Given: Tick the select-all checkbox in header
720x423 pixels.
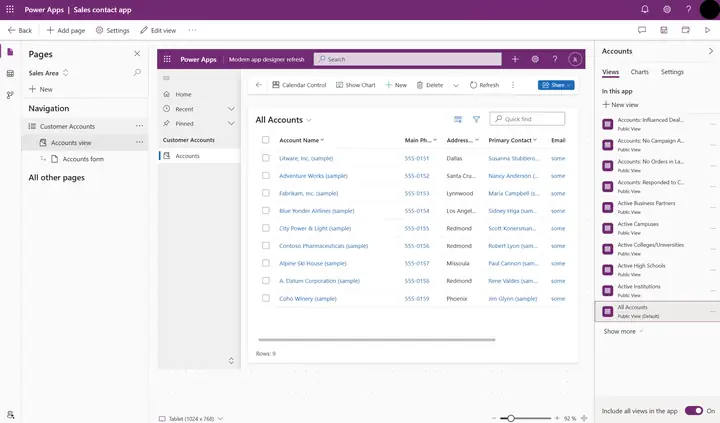Looking at the screenshot, I should (265, 140).
